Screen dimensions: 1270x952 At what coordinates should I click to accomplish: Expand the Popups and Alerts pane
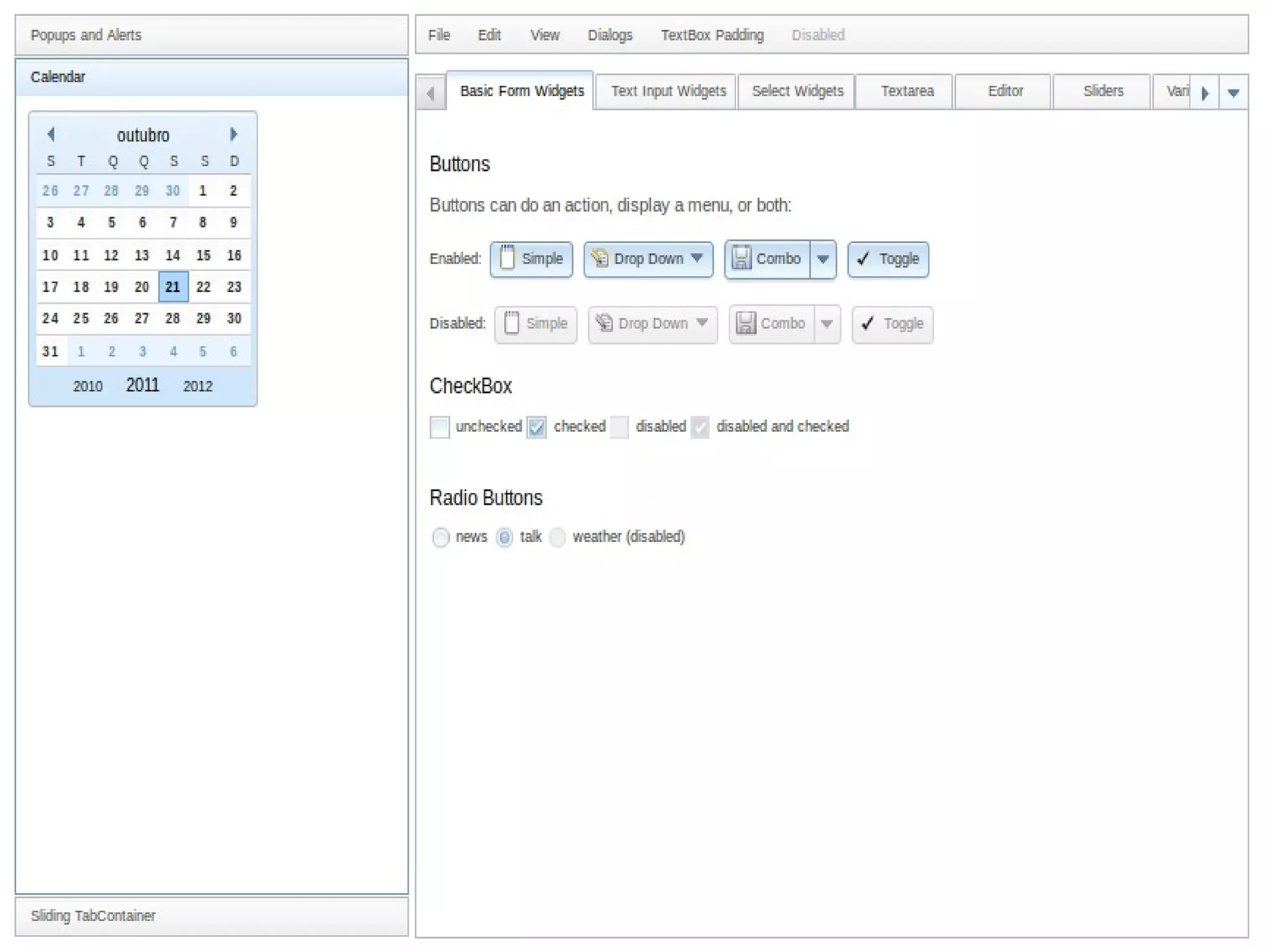click(211, 35)
